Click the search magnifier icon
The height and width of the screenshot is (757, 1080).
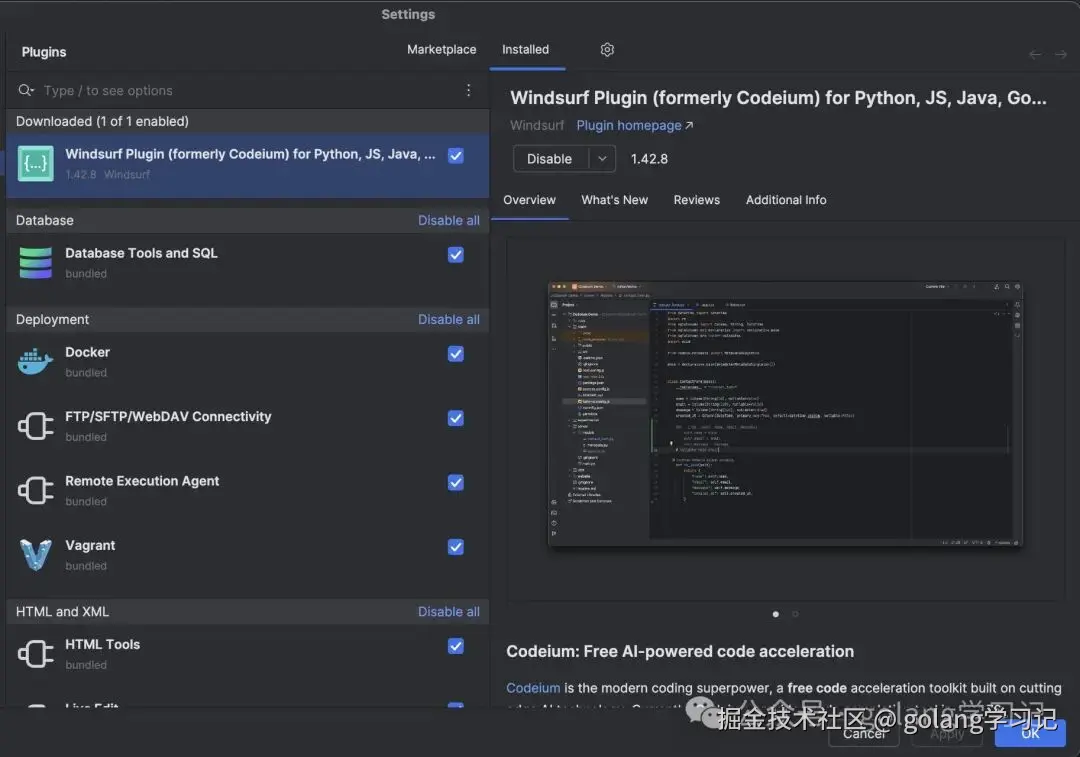coord(25,90)
